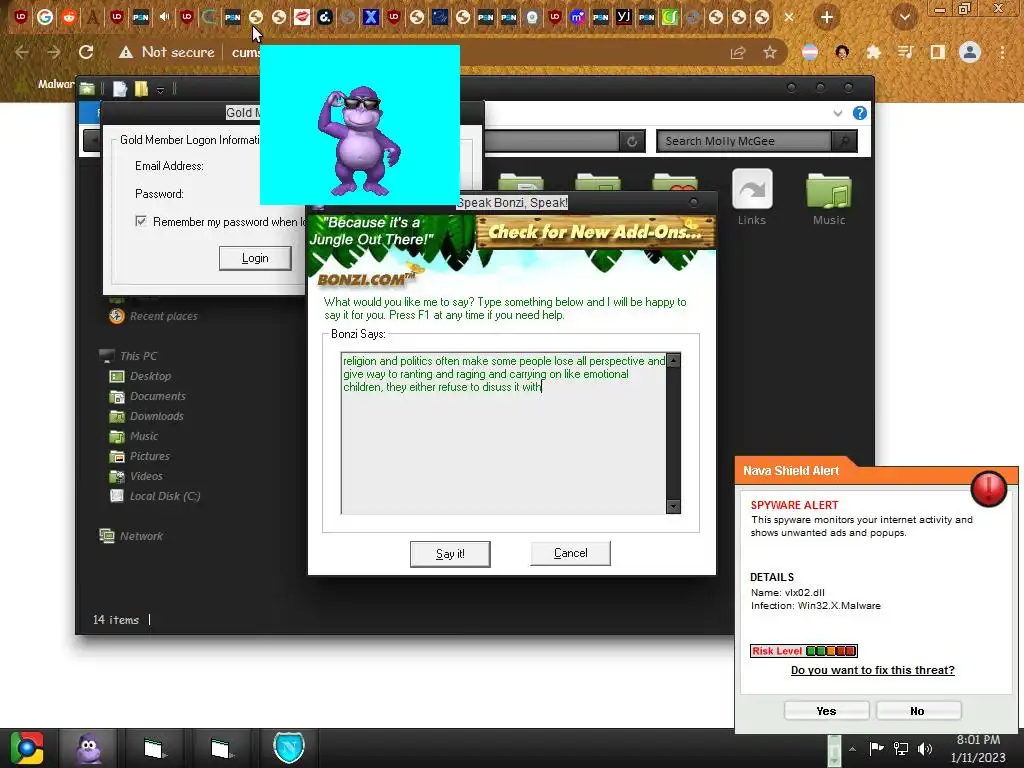Screen dimensions: 1024x768
Task: Click the search magnifier button in explorer
Action: (x=844, y=141)
